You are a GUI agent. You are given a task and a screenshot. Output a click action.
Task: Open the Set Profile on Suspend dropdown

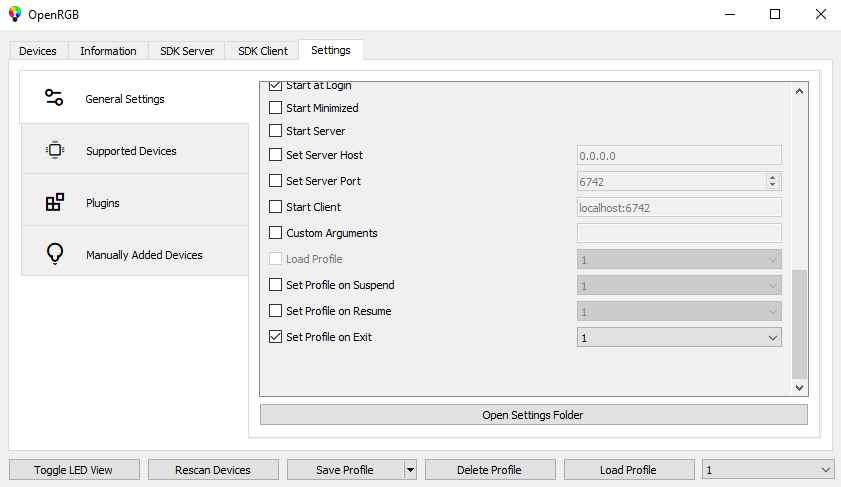(x=679, y=285)
